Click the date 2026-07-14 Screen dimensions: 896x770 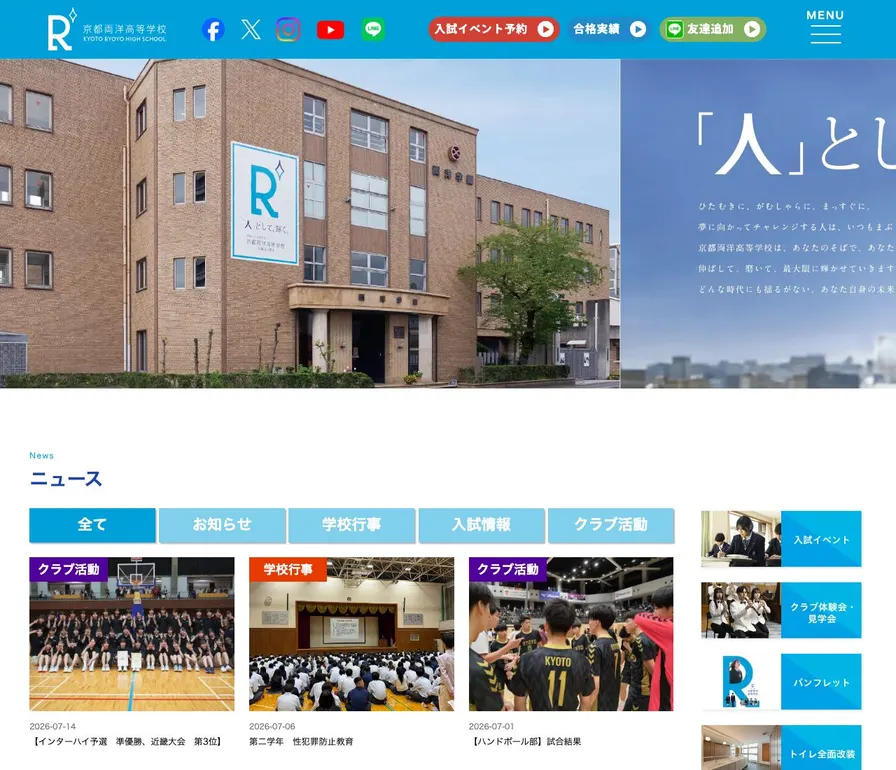pos(53,727)
